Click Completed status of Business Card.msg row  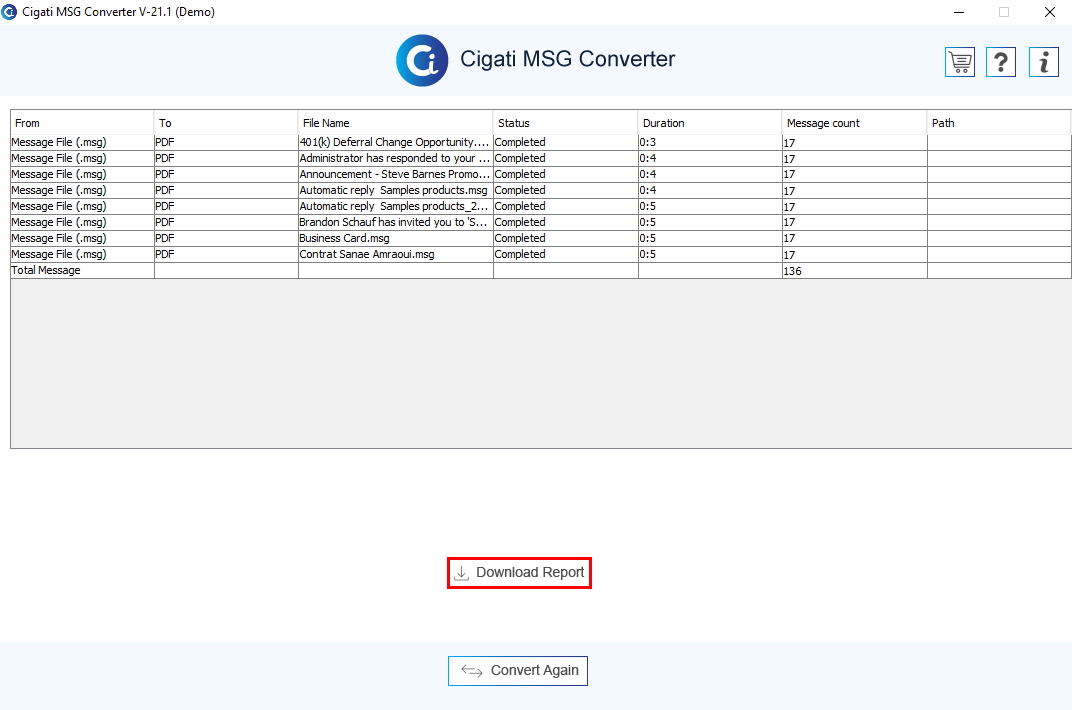point(565,238)
